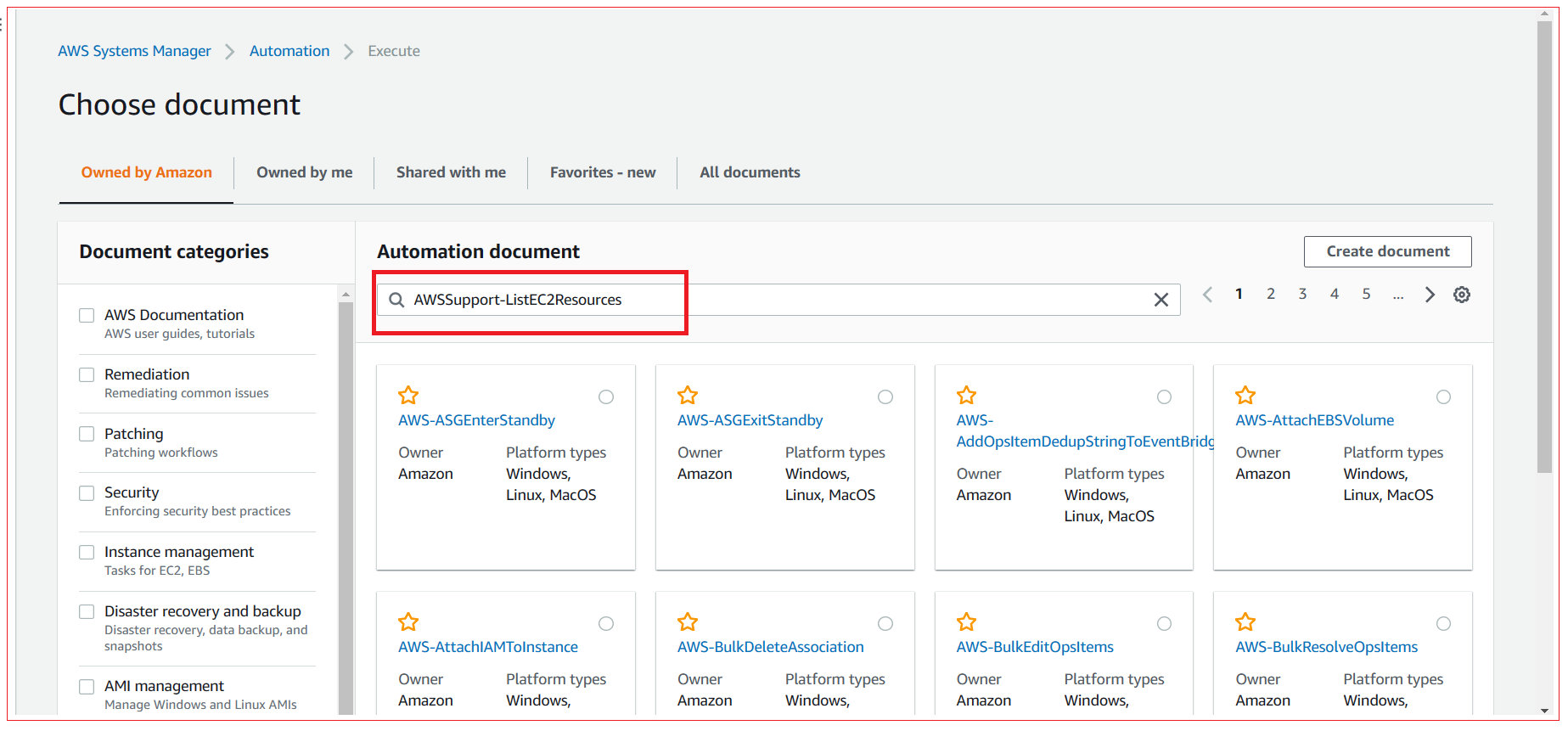Click the main page vertical scrollbar
This screenshot has height=731, width=1568.
[x=1544, y=246]
